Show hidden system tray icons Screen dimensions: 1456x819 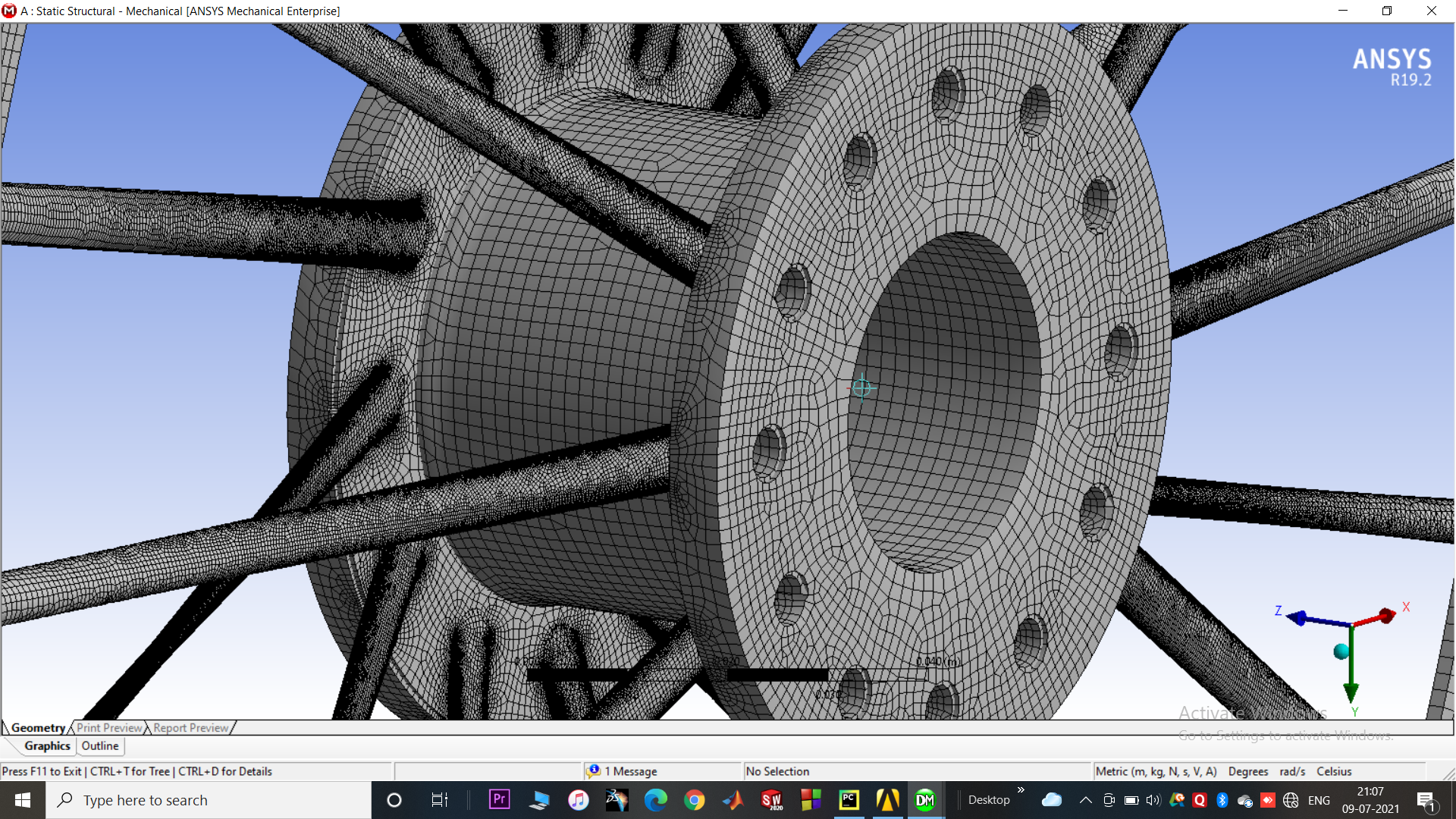tap(1086, 800)
